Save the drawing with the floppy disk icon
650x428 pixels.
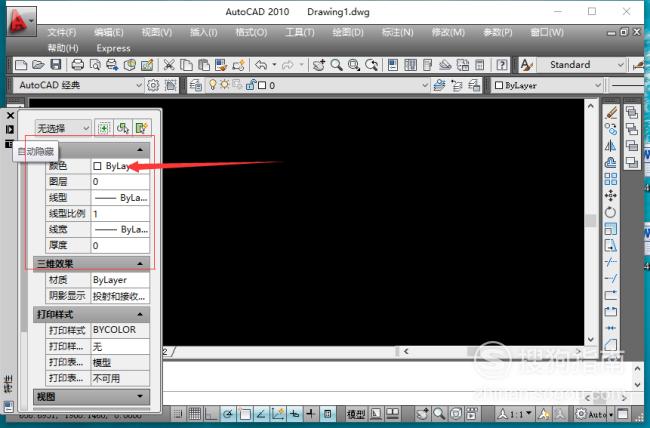pos(56,65)
